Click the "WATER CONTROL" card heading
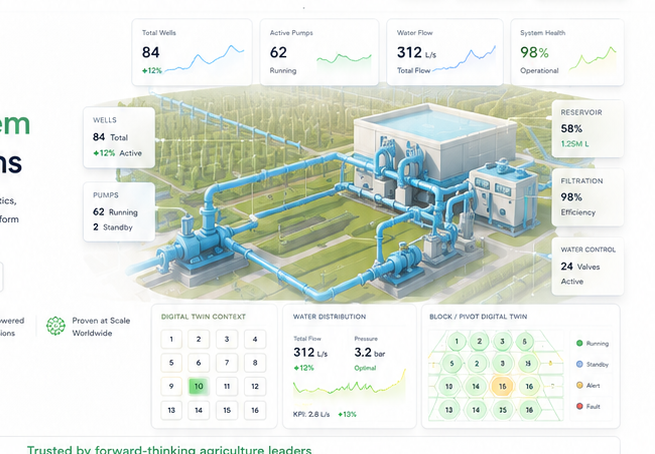Image resolution: width=655 pixels, height=454 pixels. click(588, 249)
